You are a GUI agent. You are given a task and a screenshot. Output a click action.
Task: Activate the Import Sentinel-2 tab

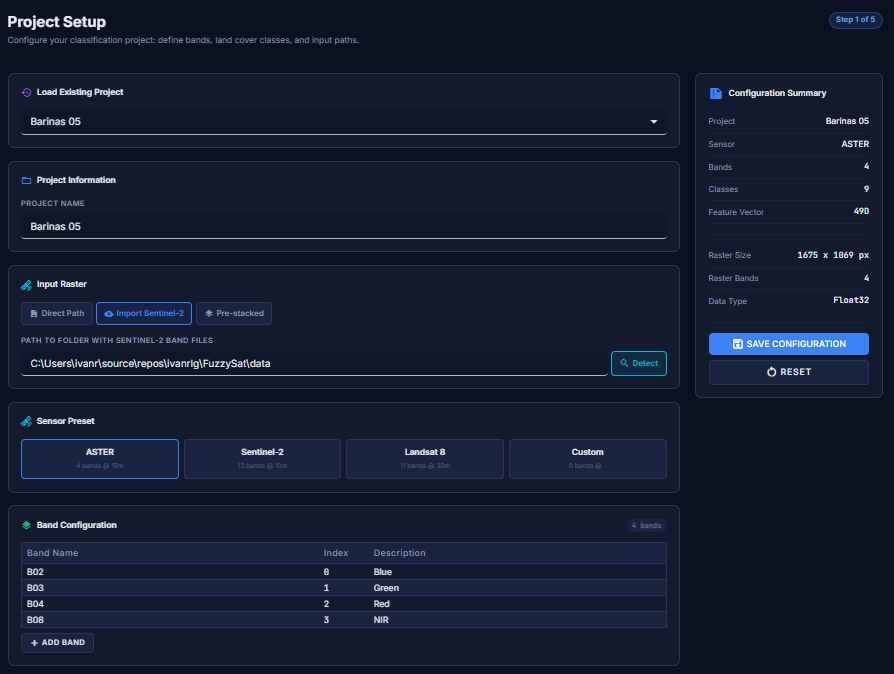point(143,313)
